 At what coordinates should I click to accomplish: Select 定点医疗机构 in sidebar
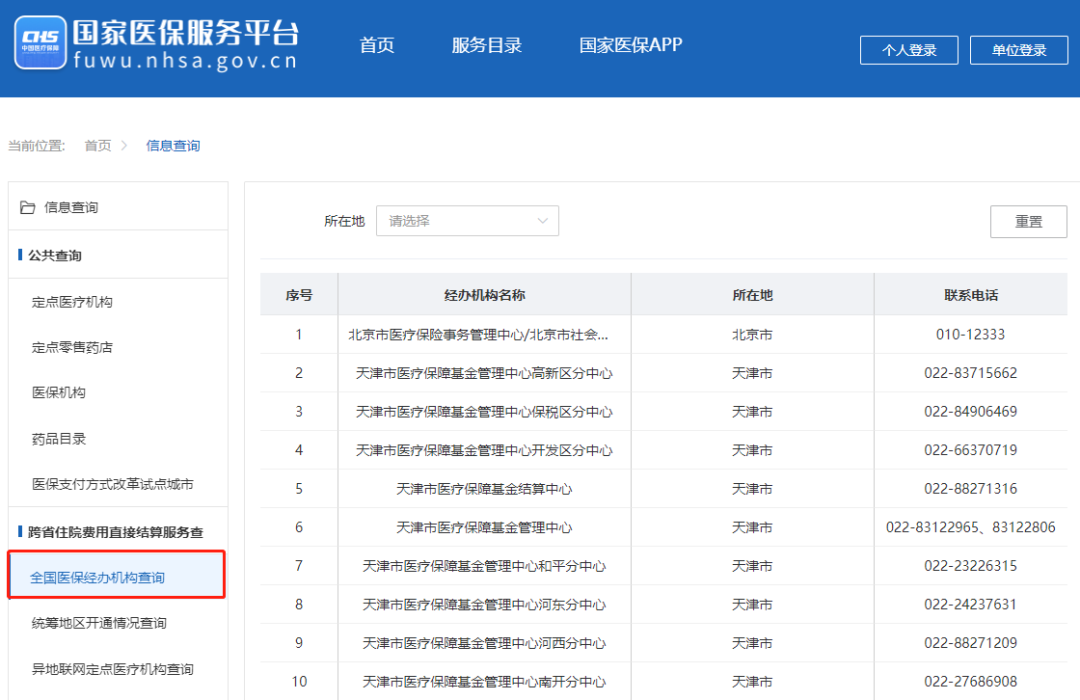(x=72, y=302)
